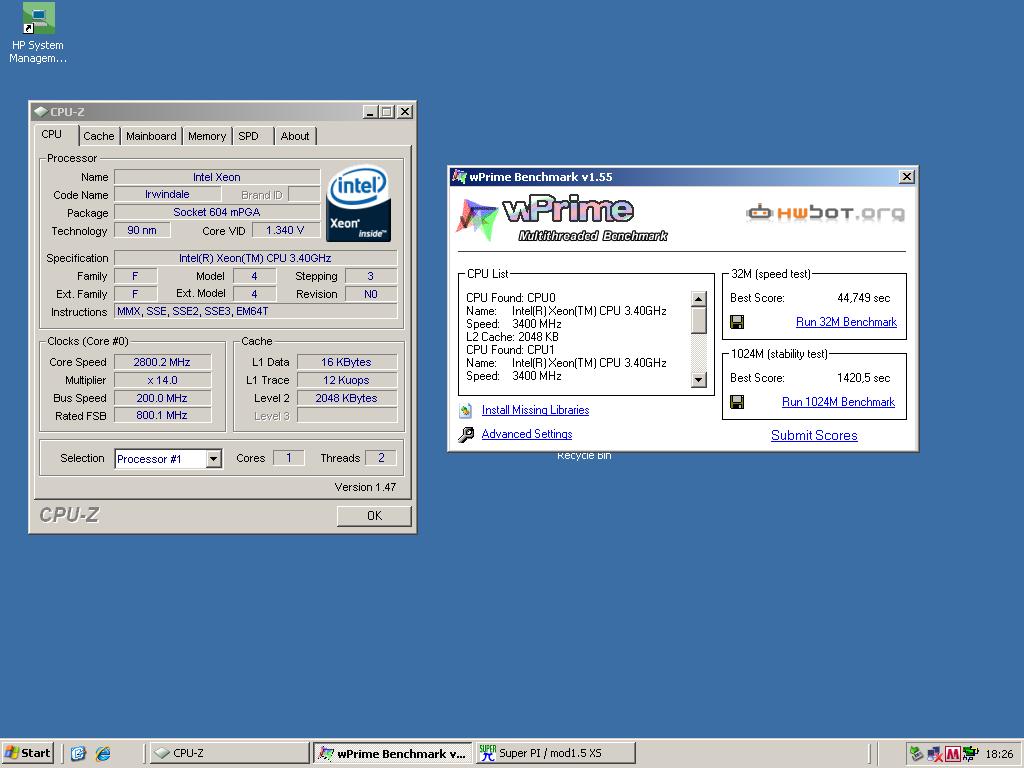Screen dimensions: 1024x768
Task: Click the Threads value 2
Action: 381,458
